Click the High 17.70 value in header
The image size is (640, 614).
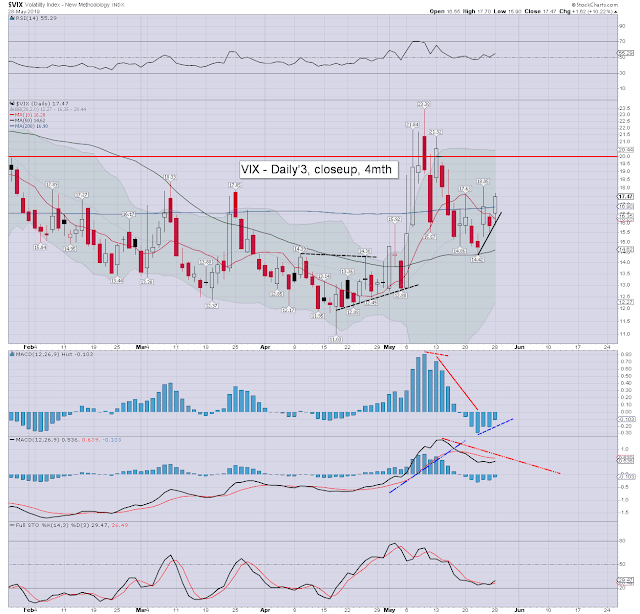coord(477,11)
